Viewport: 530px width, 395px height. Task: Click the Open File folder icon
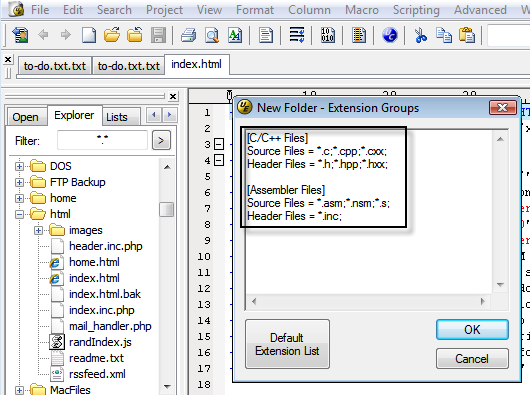click(112, 35)
